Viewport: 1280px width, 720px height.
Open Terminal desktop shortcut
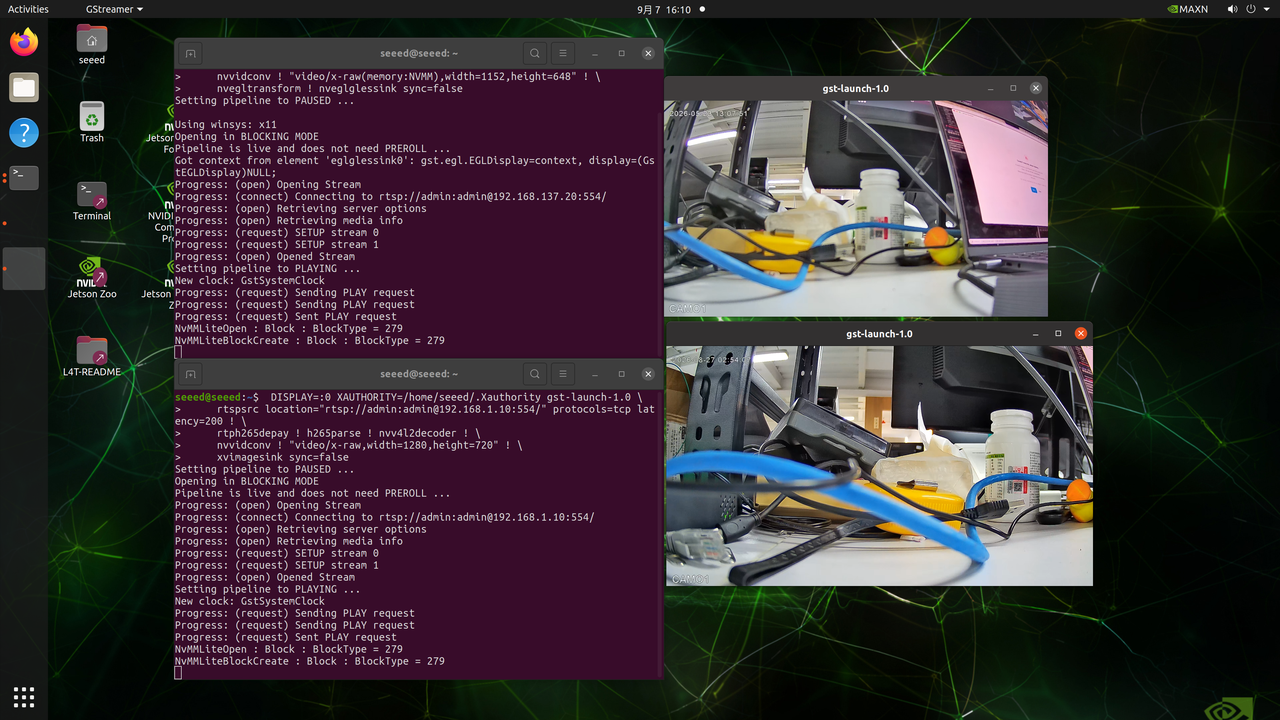(x=92, y=200)
